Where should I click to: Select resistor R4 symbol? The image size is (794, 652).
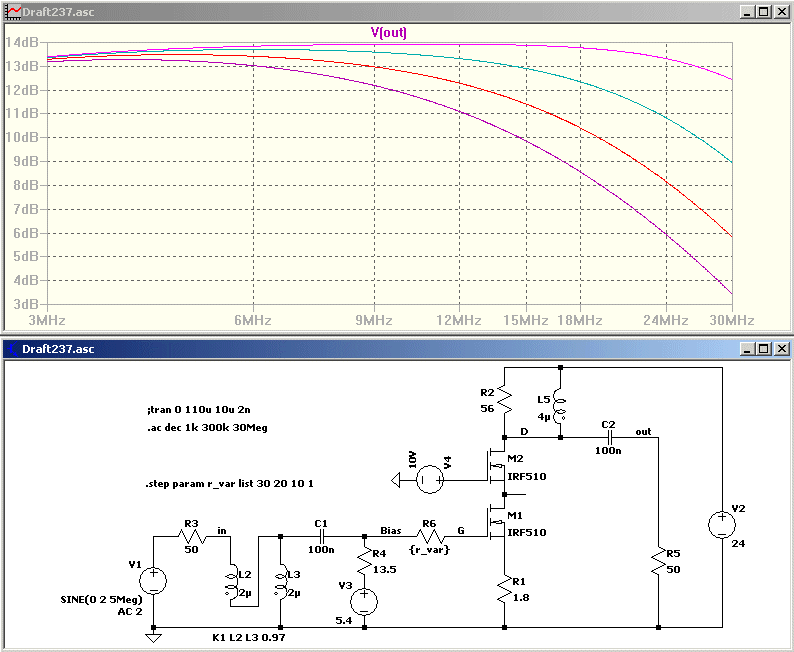pyautogui.click(x=364, y=562)
